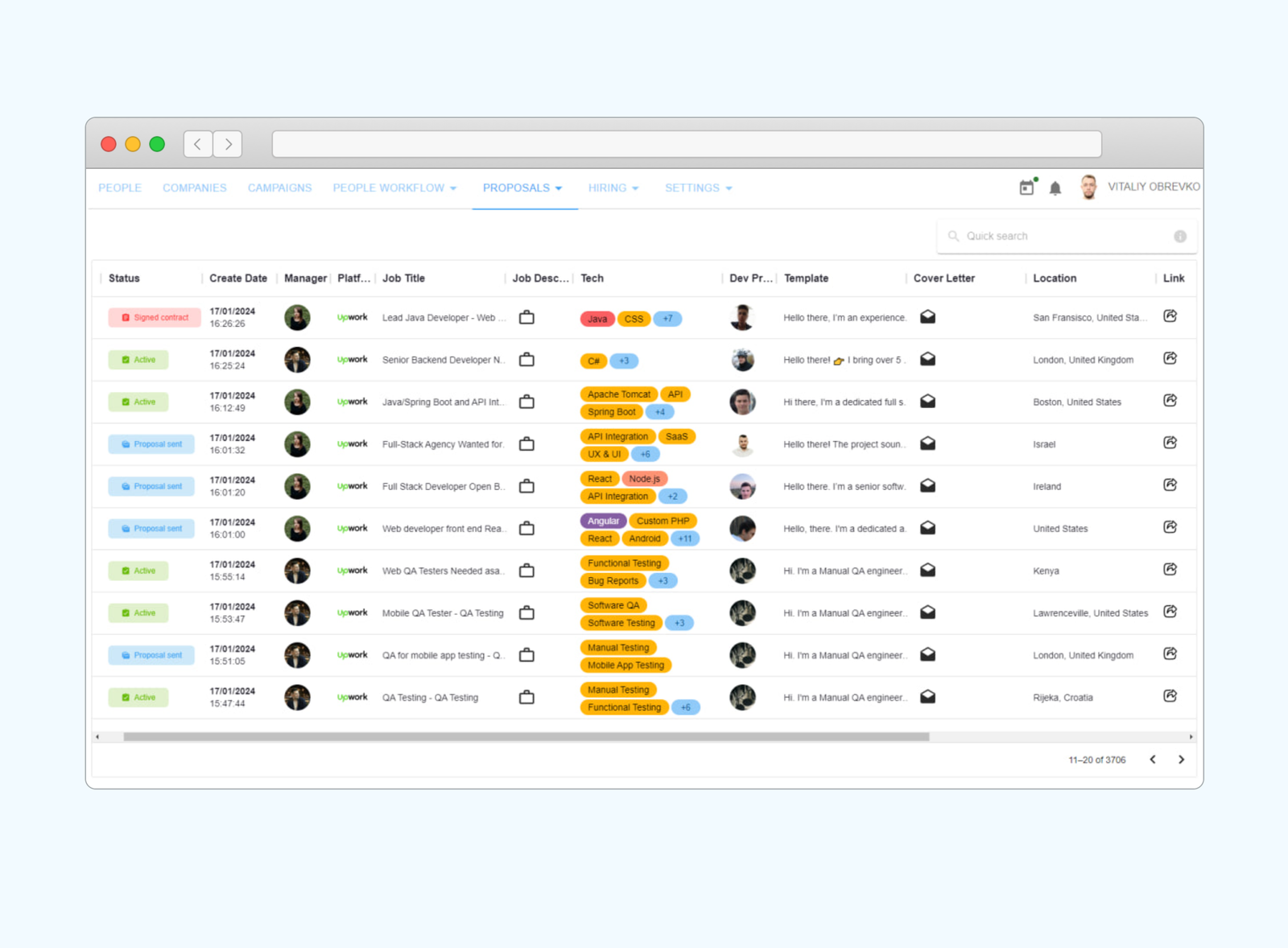
Task: Click the horizontal table scrollbar
Action: [526, 736]
